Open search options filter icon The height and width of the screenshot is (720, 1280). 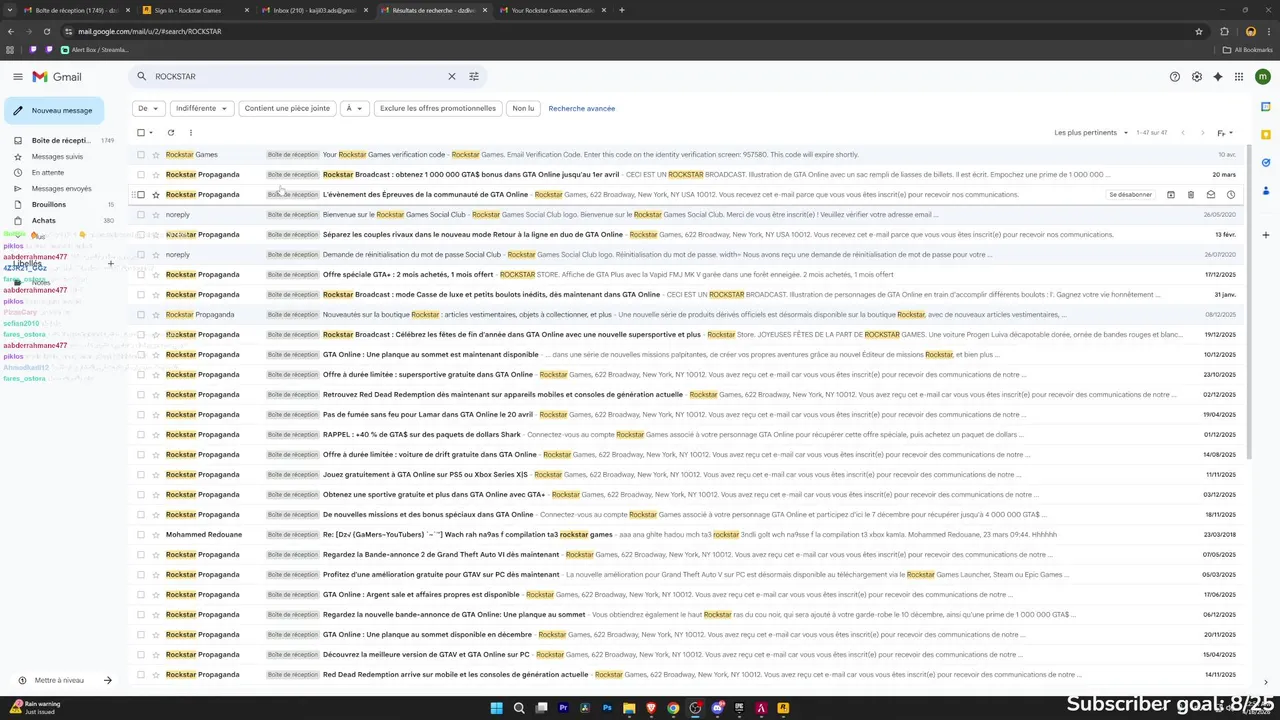[474, 76]
